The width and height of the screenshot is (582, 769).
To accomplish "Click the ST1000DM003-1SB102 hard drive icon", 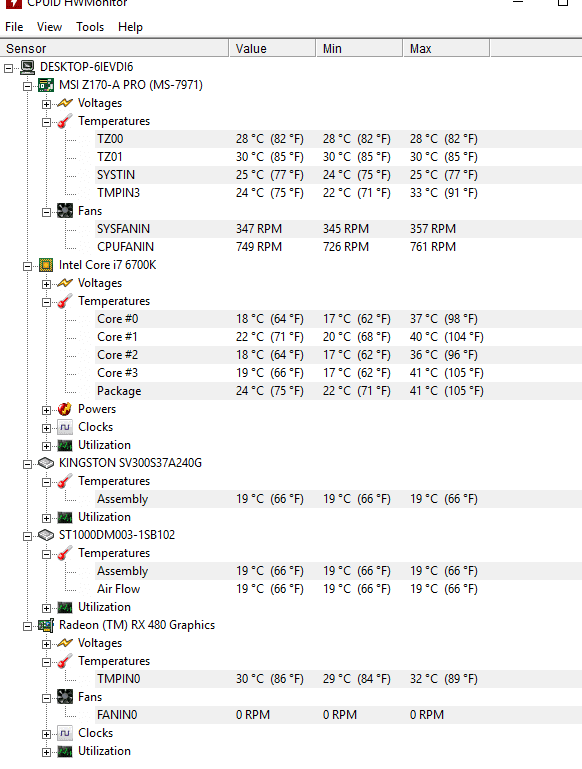I will pos(46,535).
